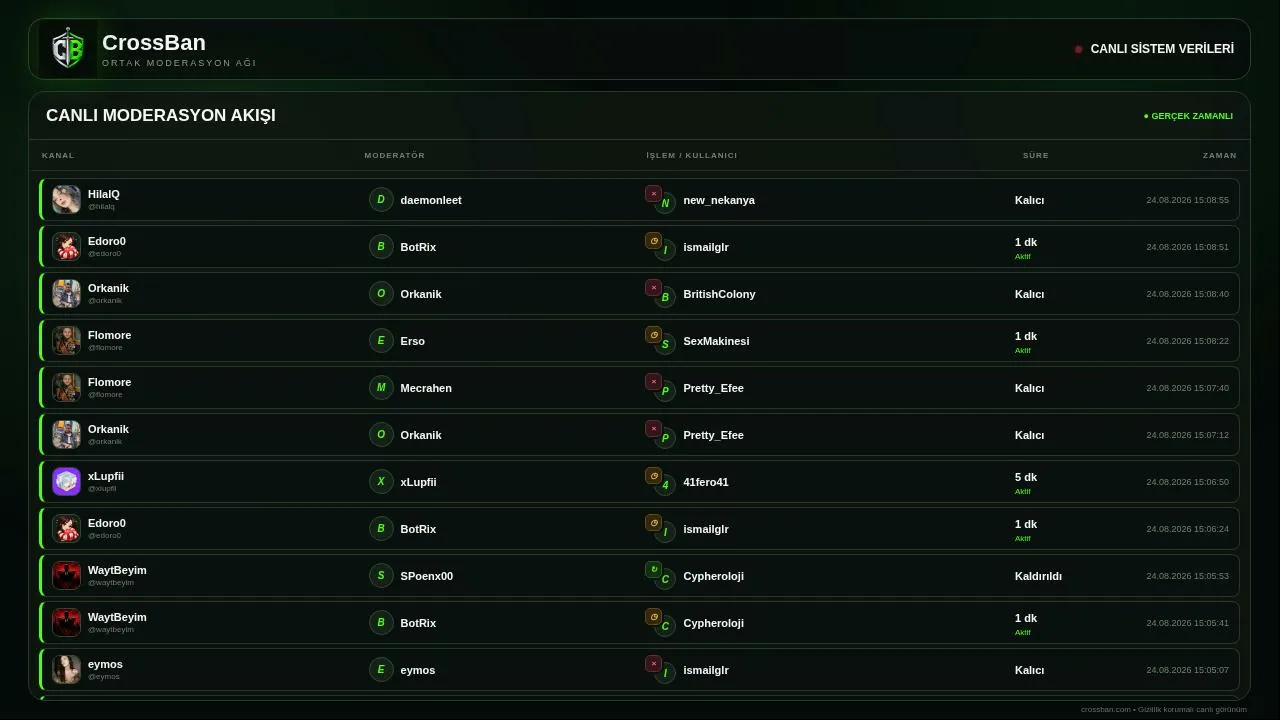Click the WaytBeyim red avatar in the Kaldırıldı row

point(67,576)
